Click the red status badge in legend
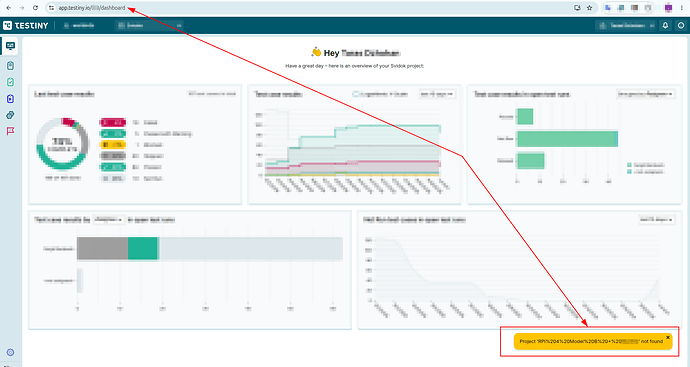 (113, 122)
